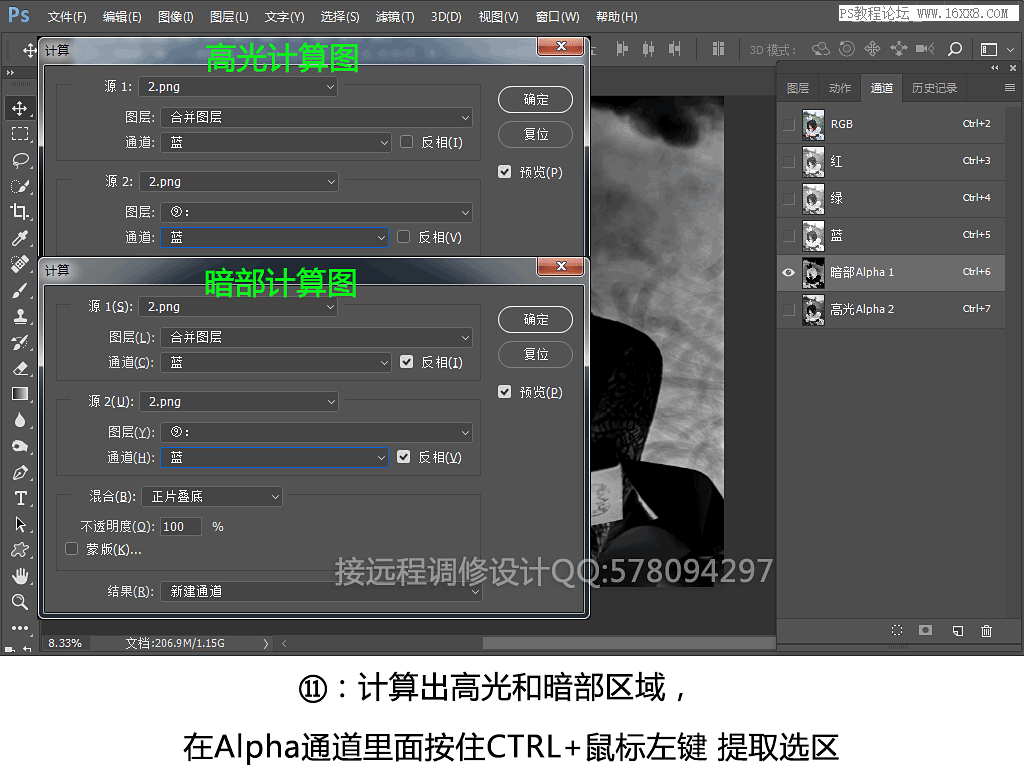Open 通道(H) 蓝 dropdown in 暗部 dialog
The height and width of the screenshot is (779, 1024).
click(x=274, y=458)
